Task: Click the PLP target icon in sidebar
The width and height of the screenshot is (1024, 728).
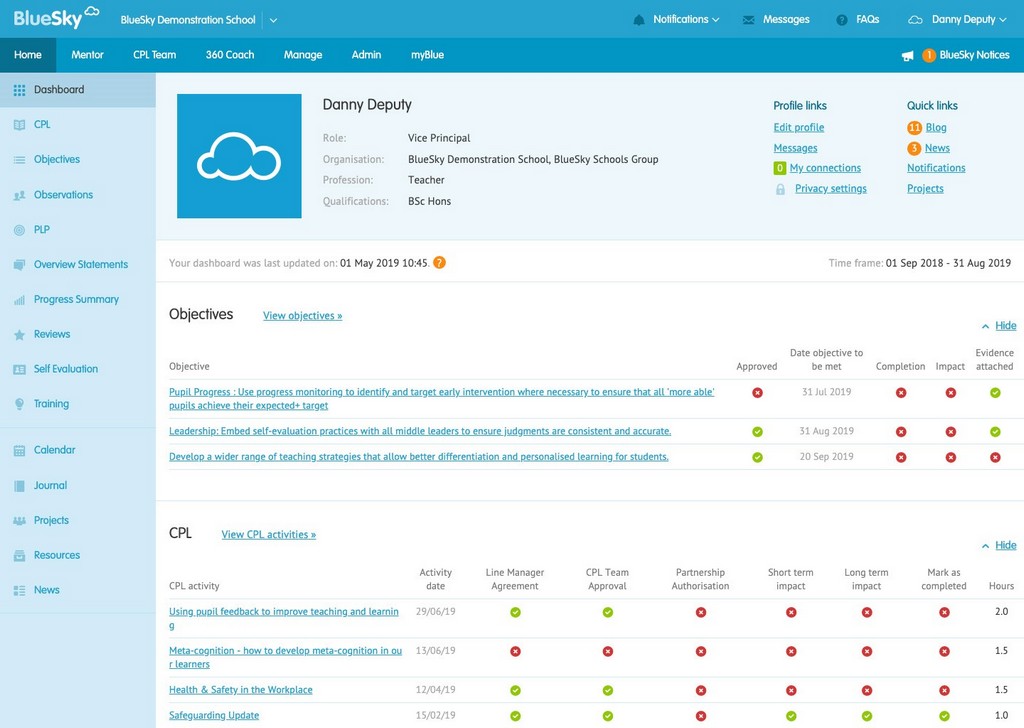Action: coord(20,230)
